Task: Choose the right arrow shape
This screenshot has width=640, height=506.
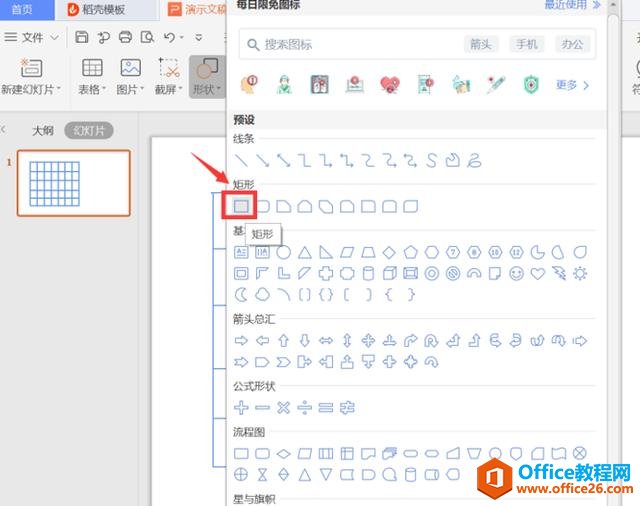Action: [241, 340]
